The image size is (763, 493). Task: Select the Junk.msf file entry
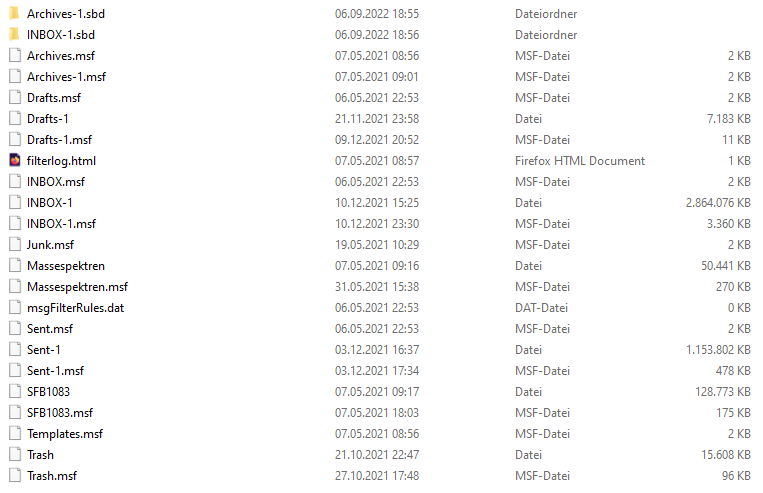click(50, 245)
